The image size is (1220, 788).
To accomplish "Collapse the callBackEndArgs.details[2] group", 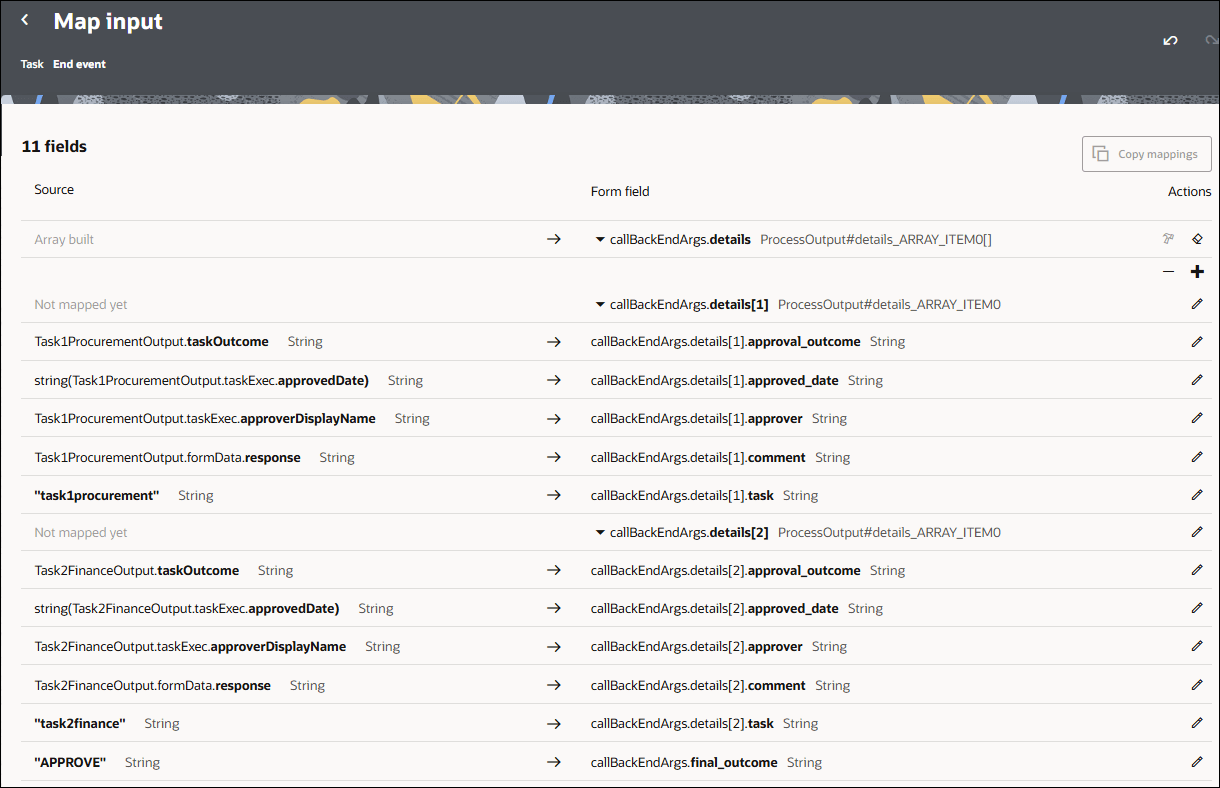I will click(x=600, y=533).
